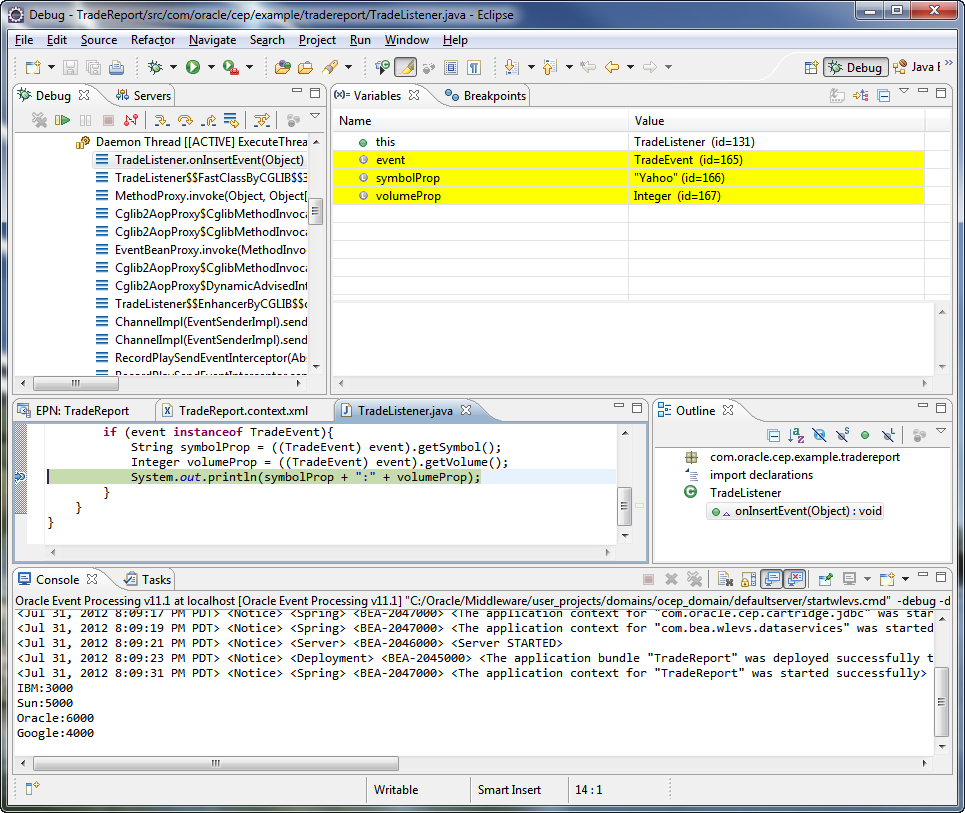Switch to the Java perspective button

tap(917, 67)
